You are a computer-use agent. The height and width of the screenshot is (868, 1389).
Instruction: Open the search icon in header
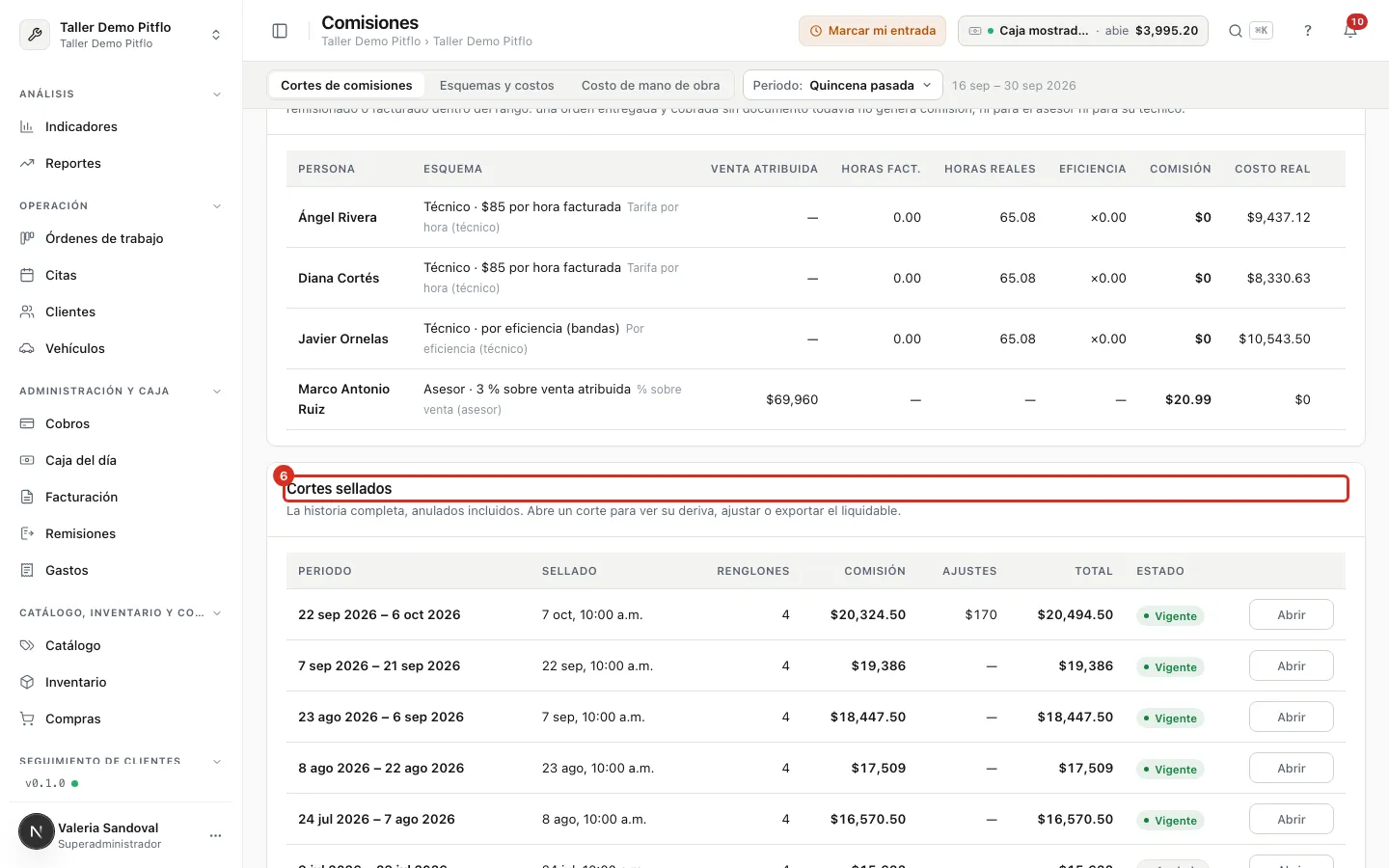pos(1235,31)
